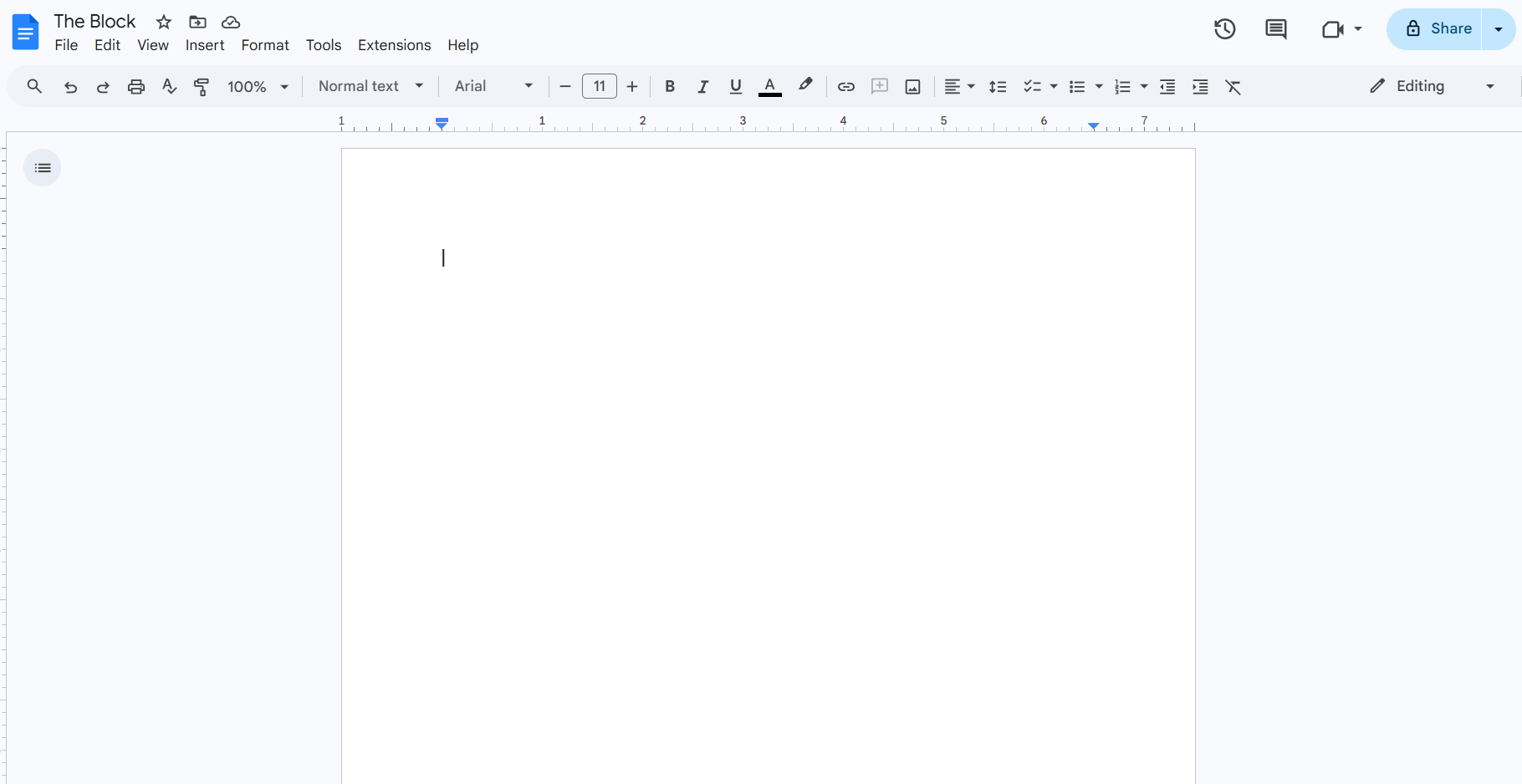
Task: Open the text color picker
Action: (770, 86)
